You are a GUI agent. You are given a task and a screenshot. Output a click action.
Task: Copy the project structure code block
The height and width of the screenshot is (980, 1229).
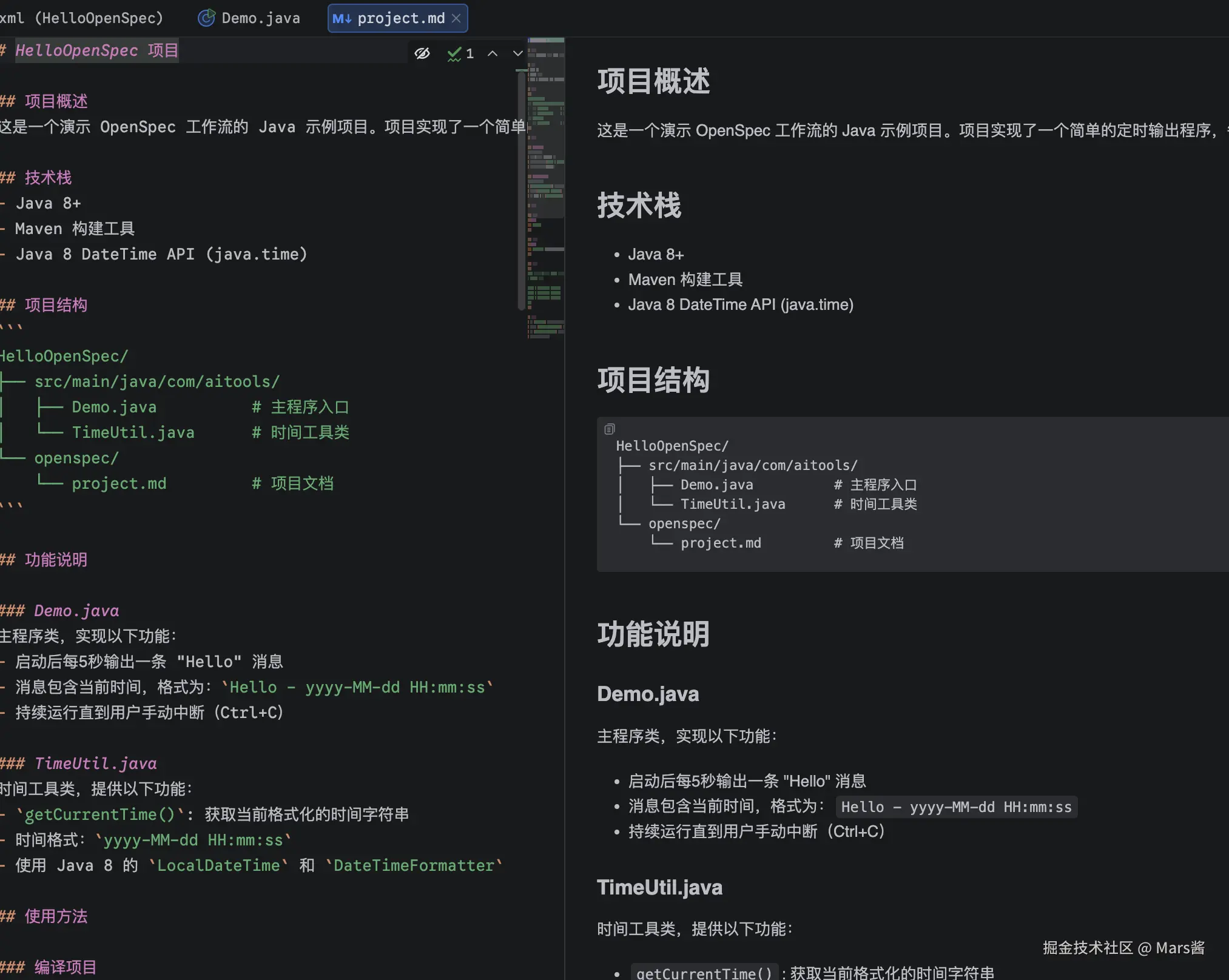(609, 429)
